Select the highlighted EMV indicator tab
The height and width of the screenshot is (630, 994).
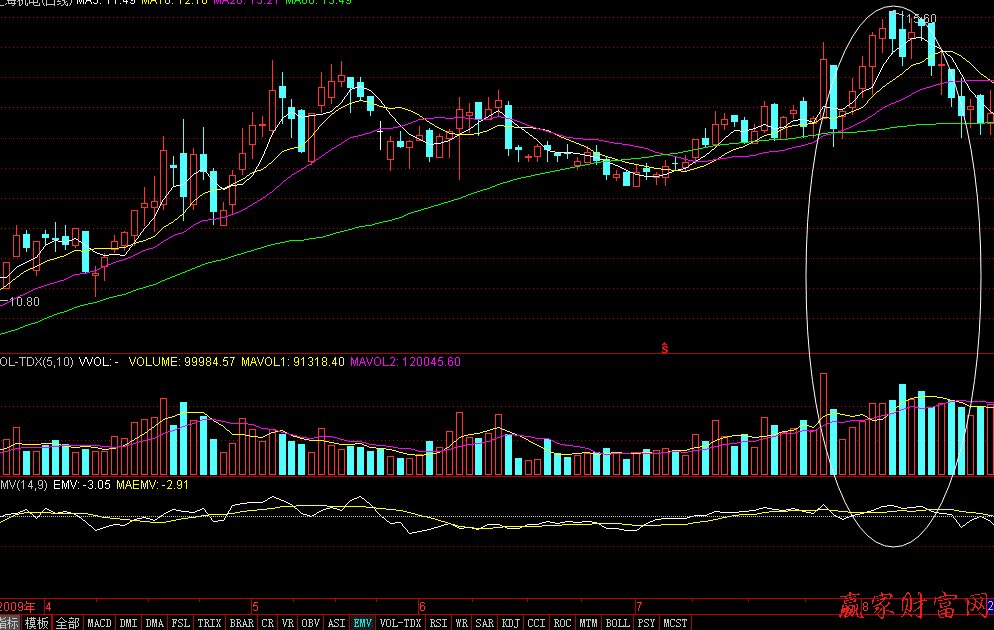[362, 623]
